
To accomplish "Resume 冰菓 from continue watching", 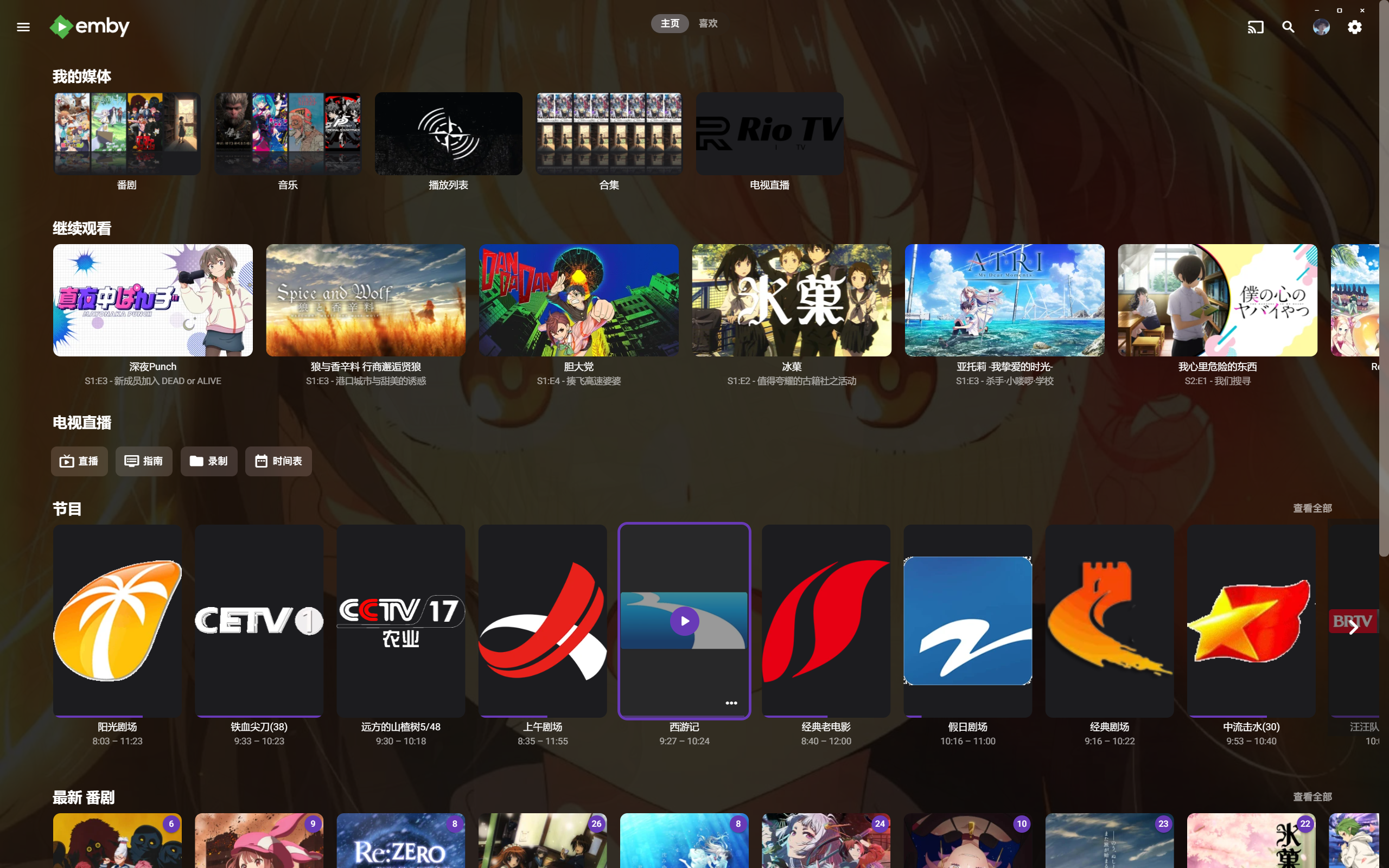I will (792, 300).
